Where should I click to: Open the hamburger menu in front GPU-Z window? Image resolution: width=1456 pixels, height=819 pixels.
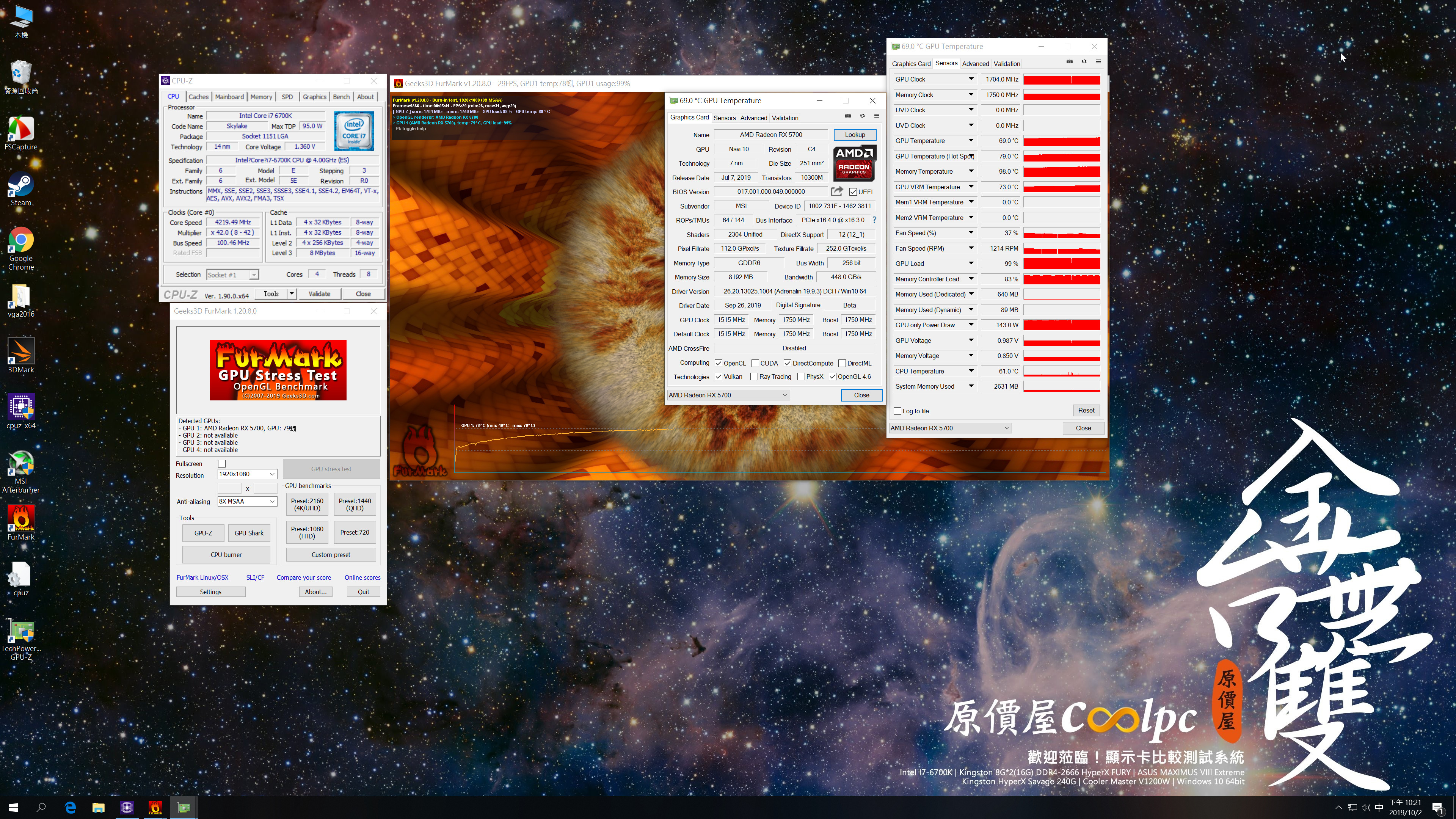coord(877,116)
